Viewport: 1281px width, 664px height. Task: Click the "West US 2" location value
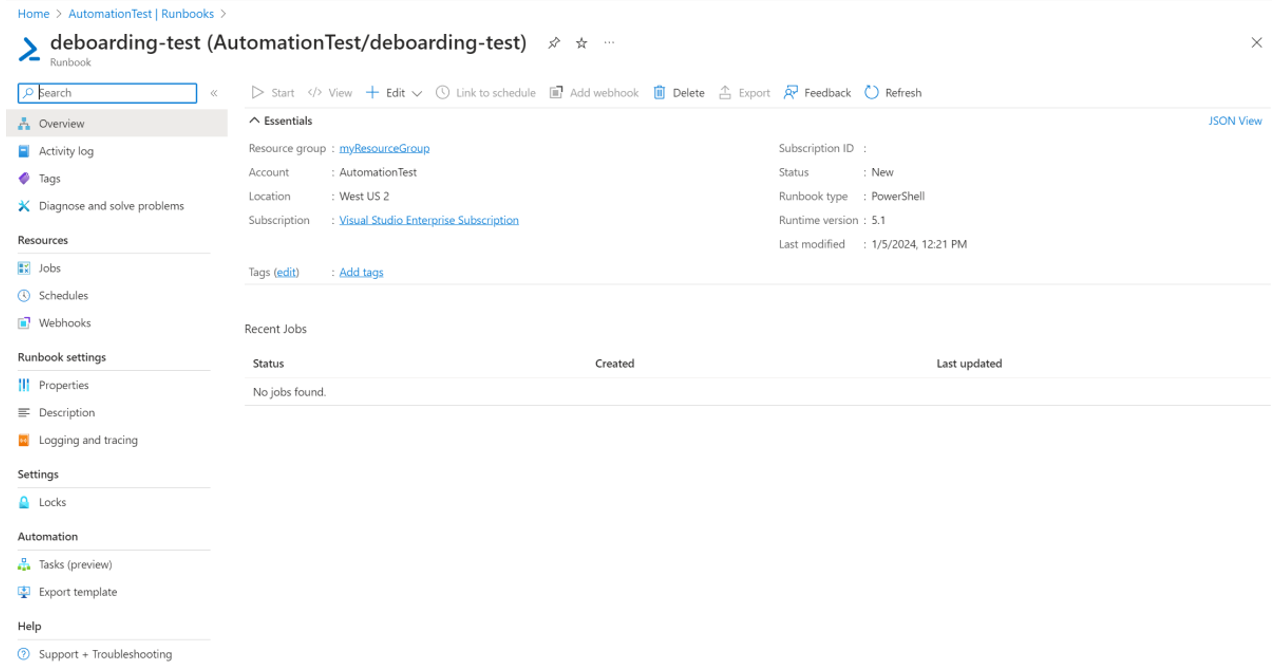(x=364, y=196)
